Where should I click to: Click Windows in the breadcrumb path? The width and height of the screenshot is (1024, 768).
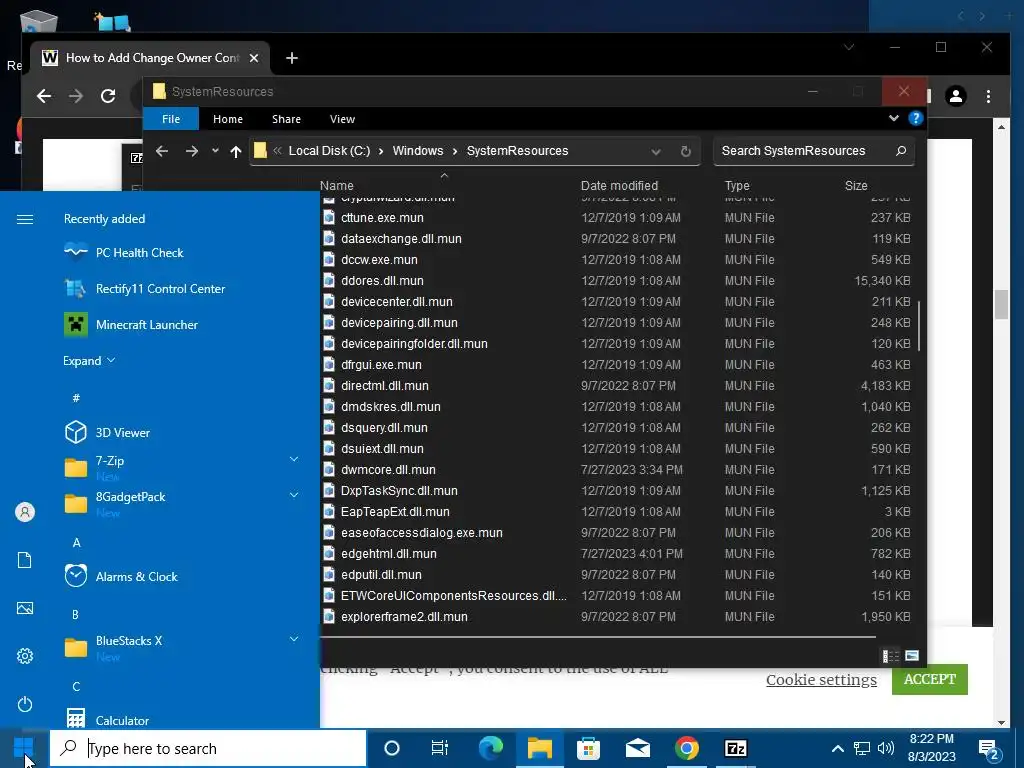(x=417, y=151)
